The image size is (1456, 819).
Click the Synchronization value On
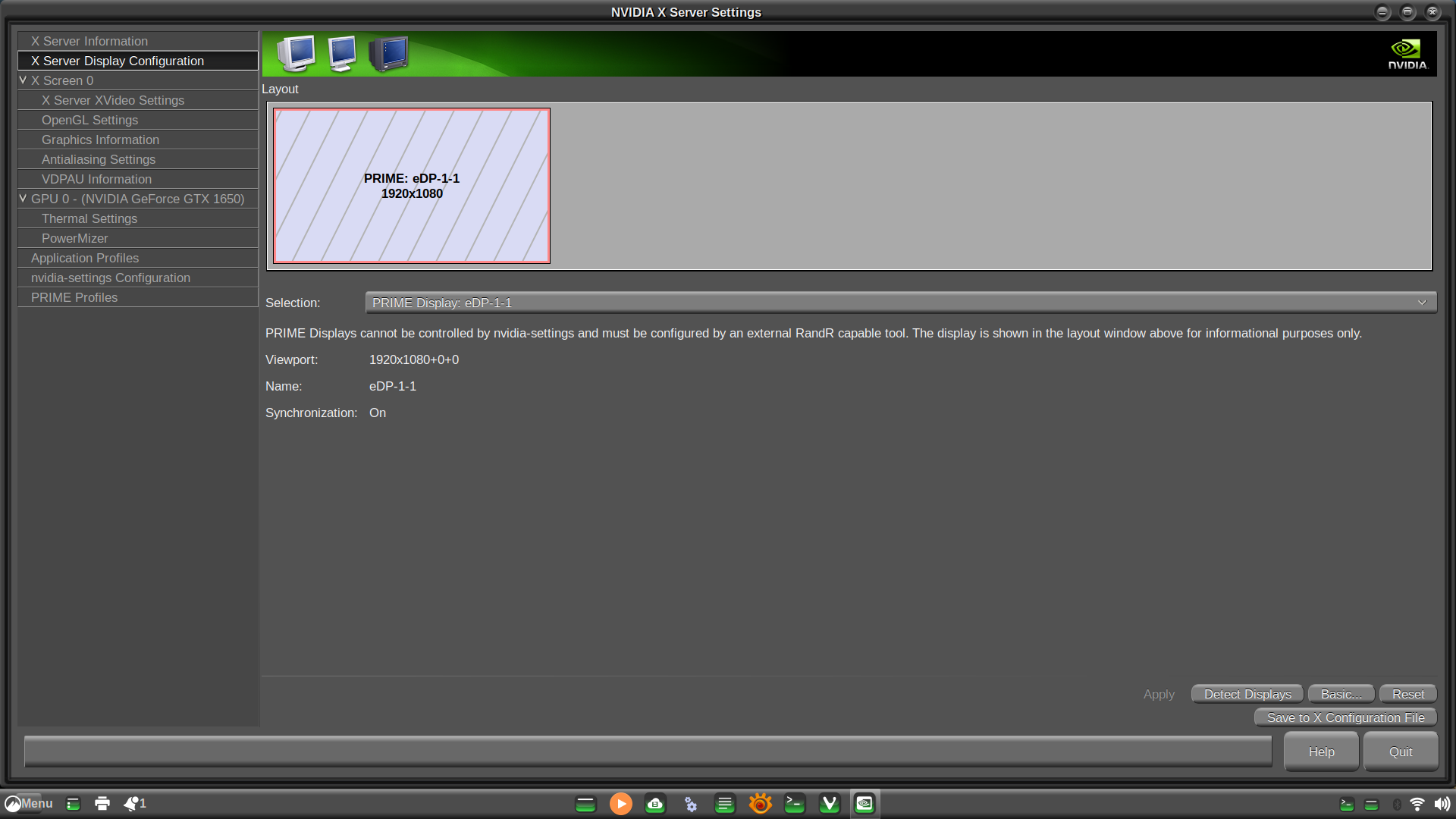click(x=378, y=413)
